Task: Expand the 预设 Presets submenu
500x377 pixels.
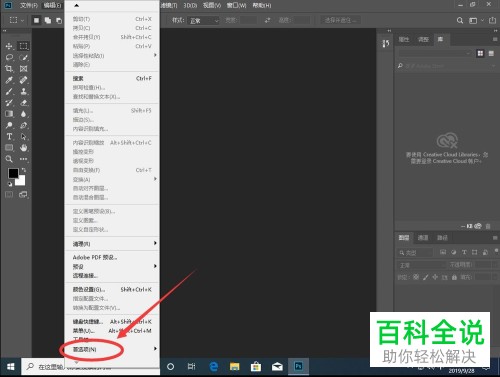Action: (112, 267)
